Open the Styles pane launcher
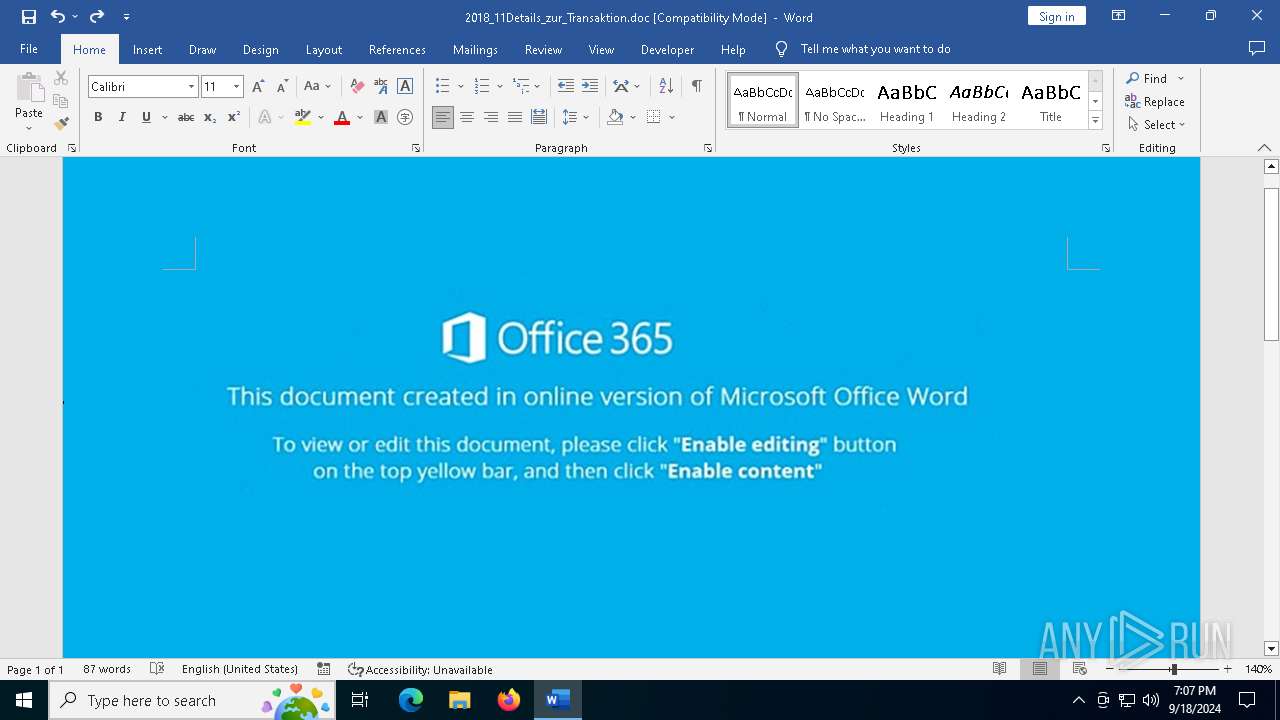The image size is (1280, 720). tap(1106, 148)
